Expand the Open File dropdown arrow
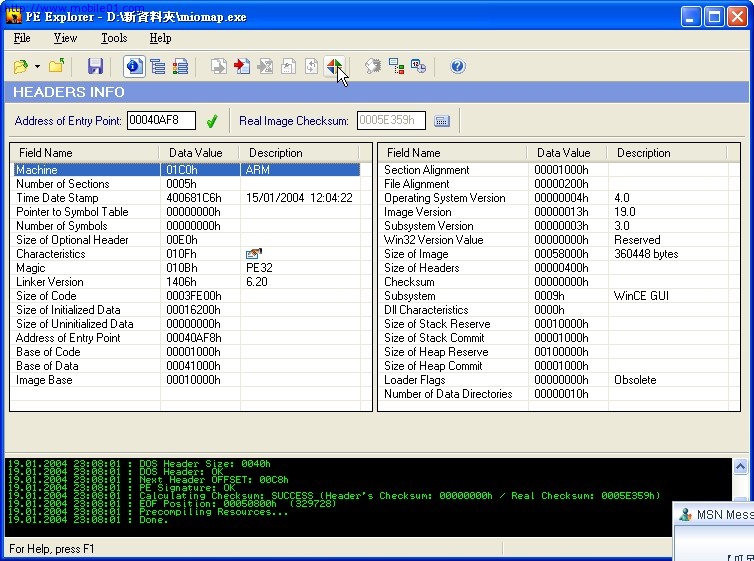The image size is (754, 561). point(37,66)
